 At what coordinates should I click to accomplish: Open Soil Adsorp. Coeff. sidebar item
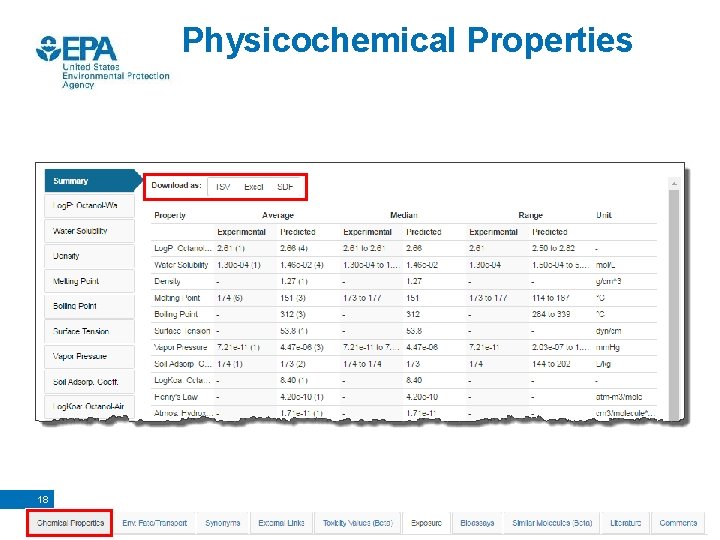pos(90,382)
